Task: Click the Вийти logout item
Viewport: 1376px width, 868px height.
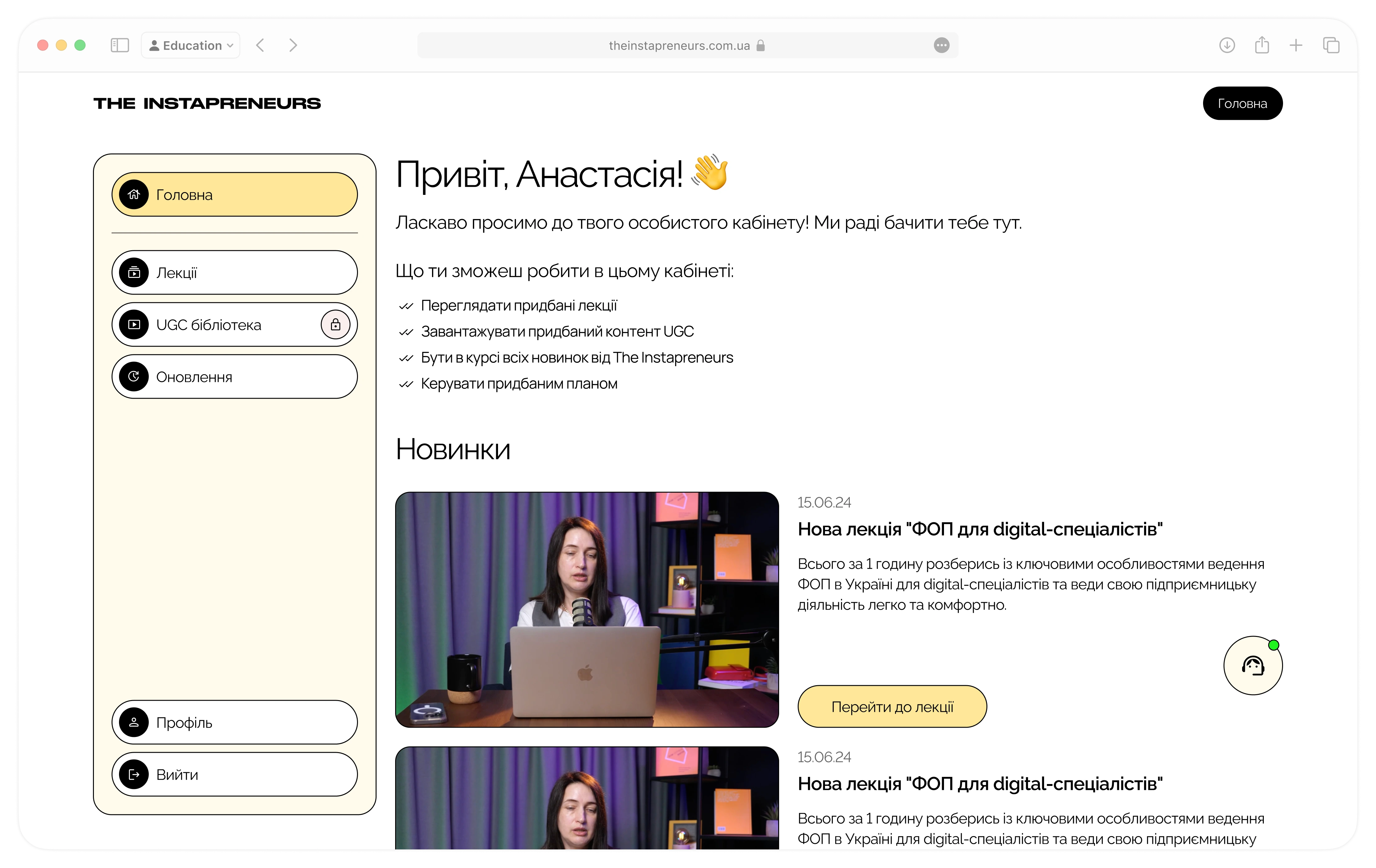Action: (x=234, y=774)
